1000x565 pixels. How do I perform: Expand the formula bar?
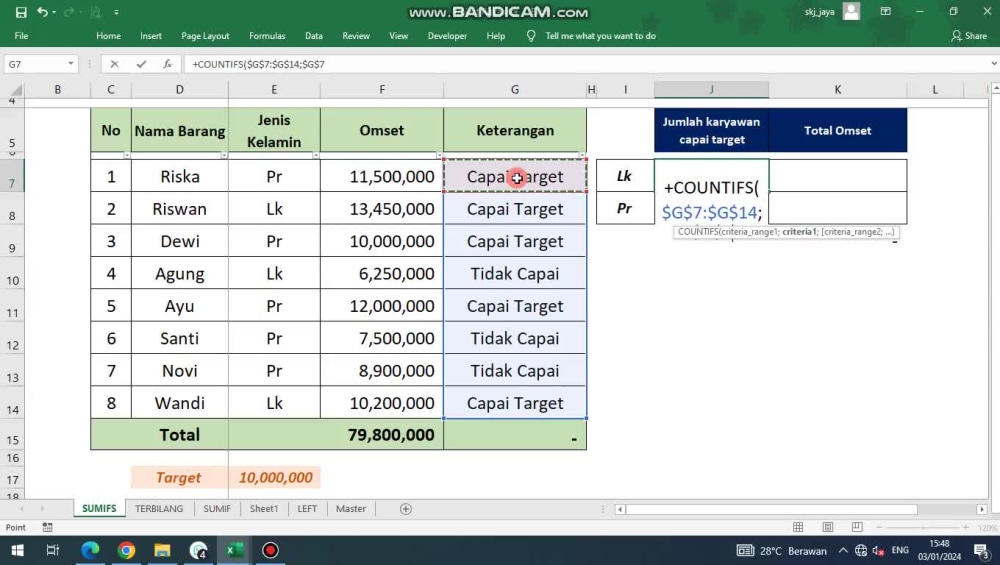click(x=993, y=64)
